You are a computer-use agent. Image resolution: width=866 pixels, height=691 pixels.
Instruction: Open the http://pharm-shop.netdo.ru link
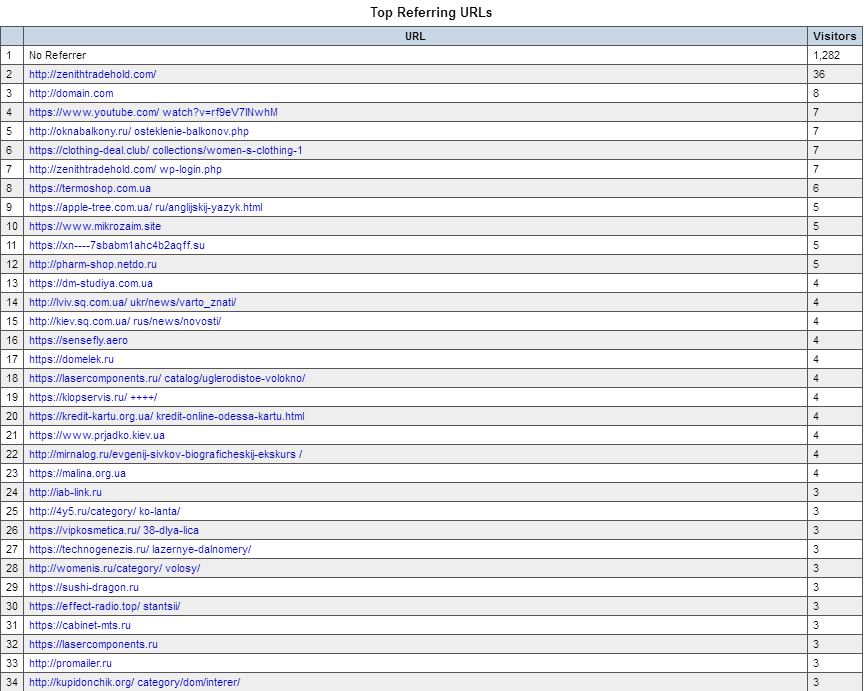click(x=93, y=264)
